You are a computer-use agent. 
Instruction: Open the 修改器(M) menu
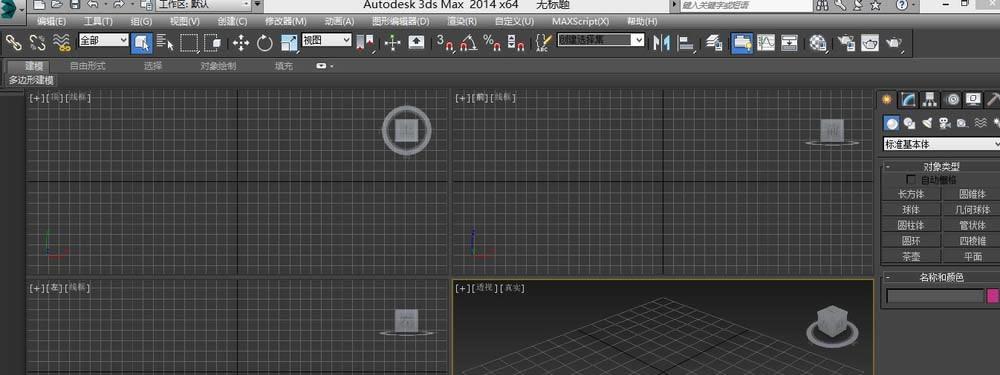point(286,21)
